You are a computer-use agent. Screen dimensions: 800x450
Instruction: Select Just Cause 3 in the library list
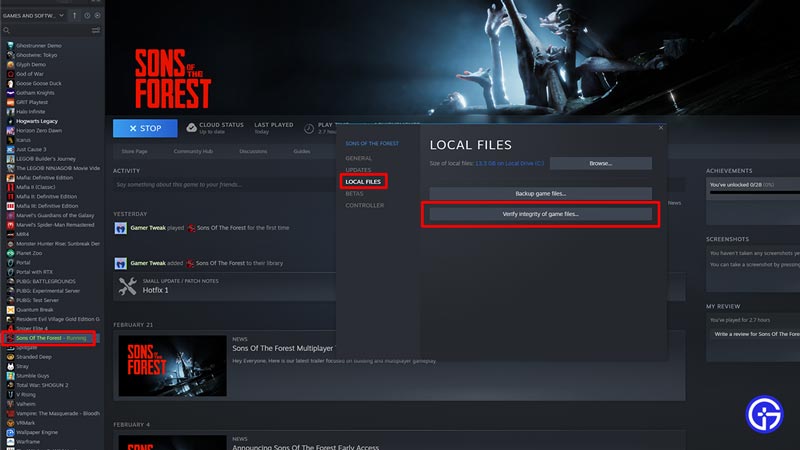point(31,149)
